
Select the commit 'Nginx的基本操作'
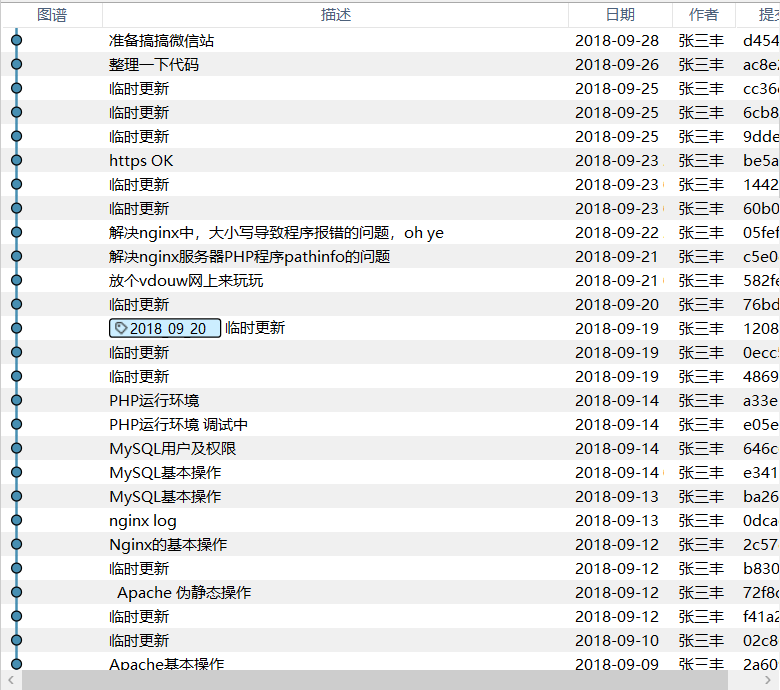168,545
